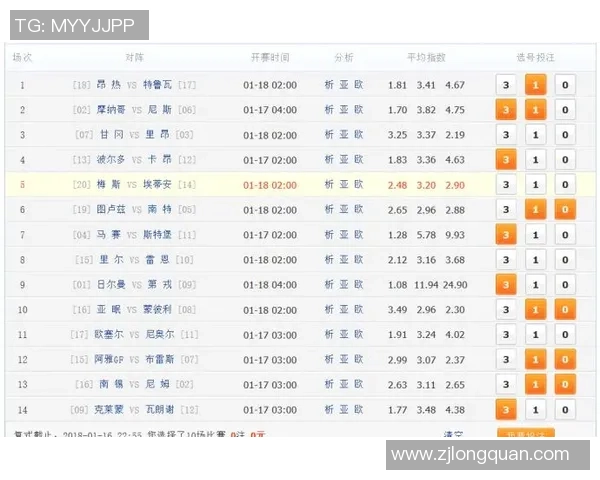Click the 开赛时间 column header
600x480 pixels.
coord(270,57)
